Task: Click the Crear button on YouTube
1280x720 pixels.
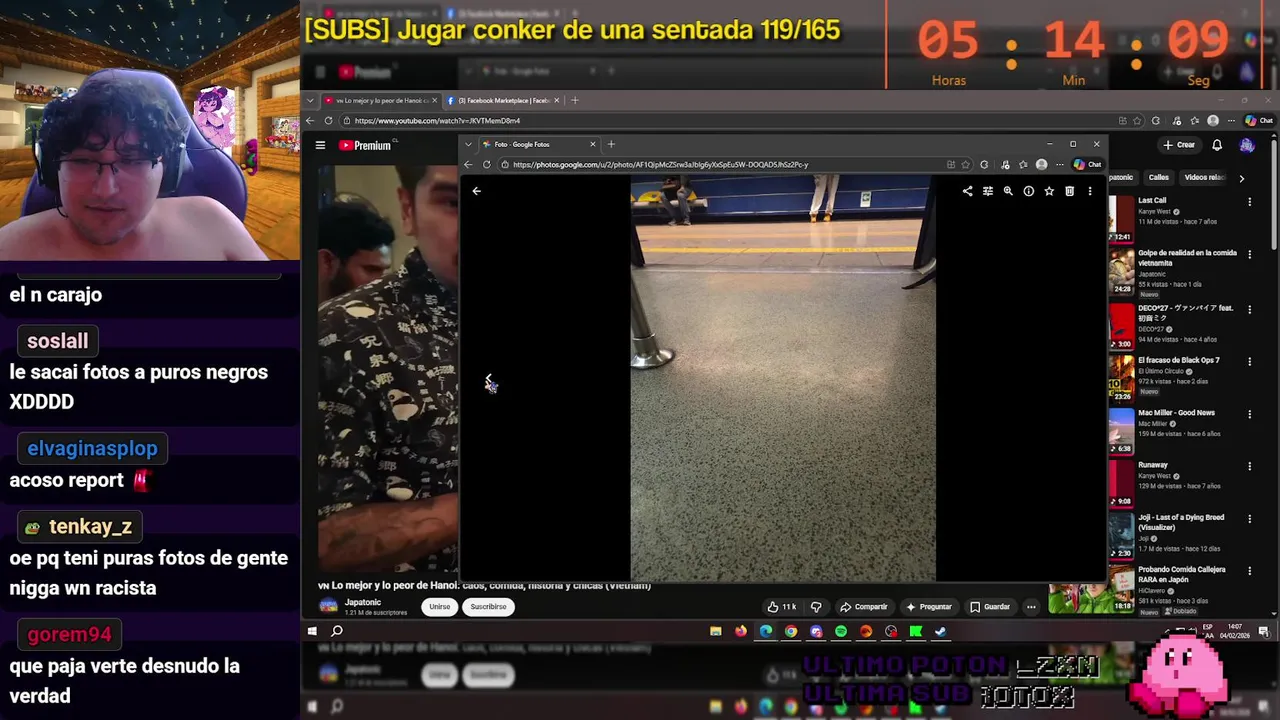Action: tap(1180, 145)
